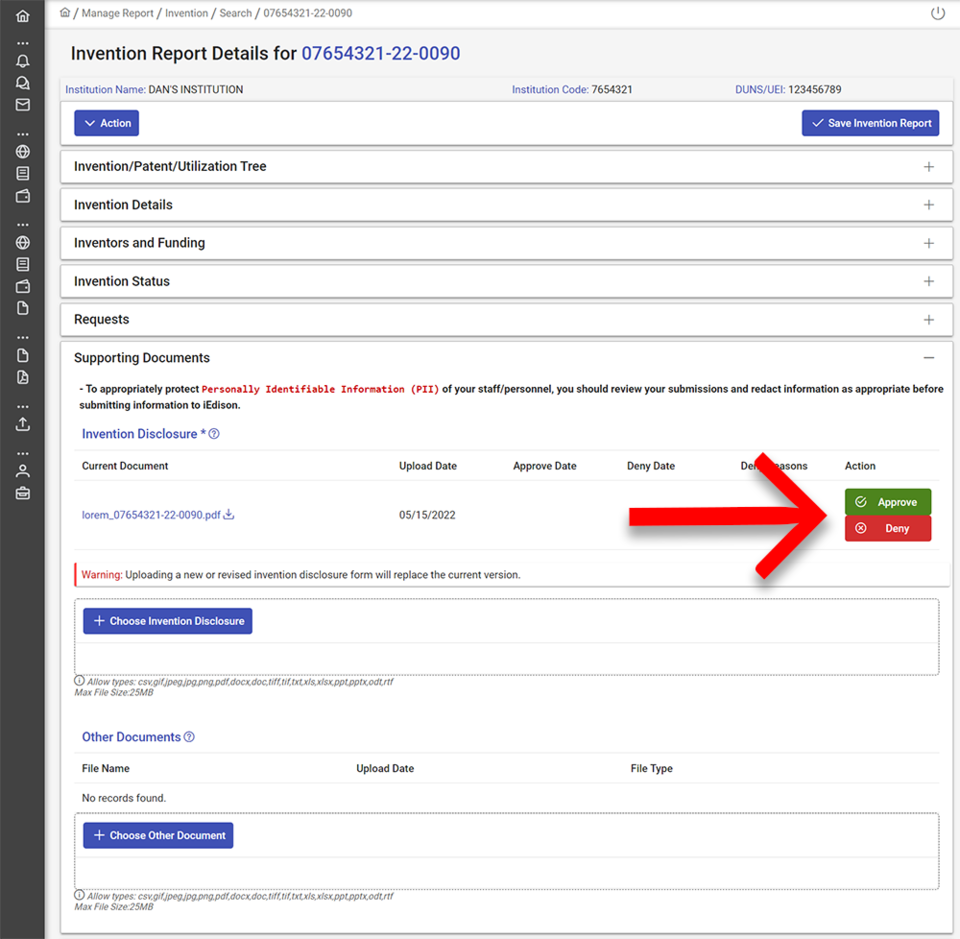The width and height of the screenshot is (960, 939).
Task: Open messages using the envelope icon
Action: (x=22, y=104)
